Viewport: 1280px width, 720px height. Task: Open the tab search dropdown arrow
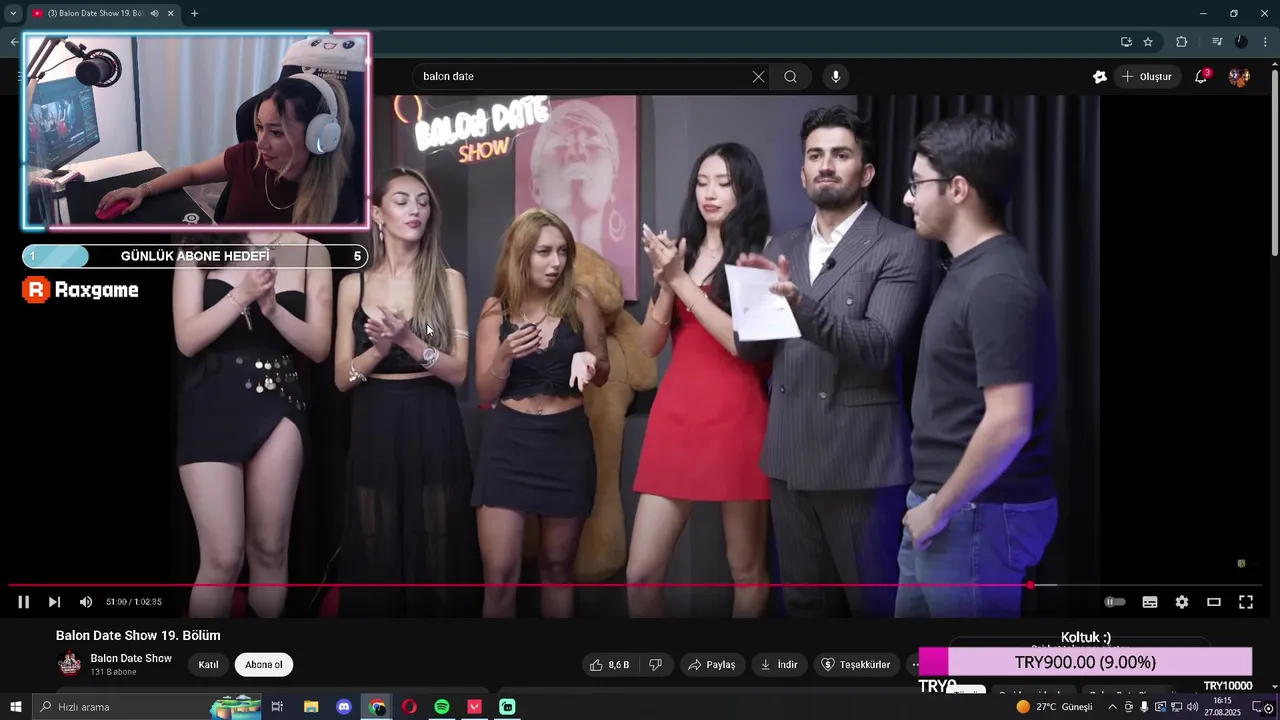tap(13, 13)
